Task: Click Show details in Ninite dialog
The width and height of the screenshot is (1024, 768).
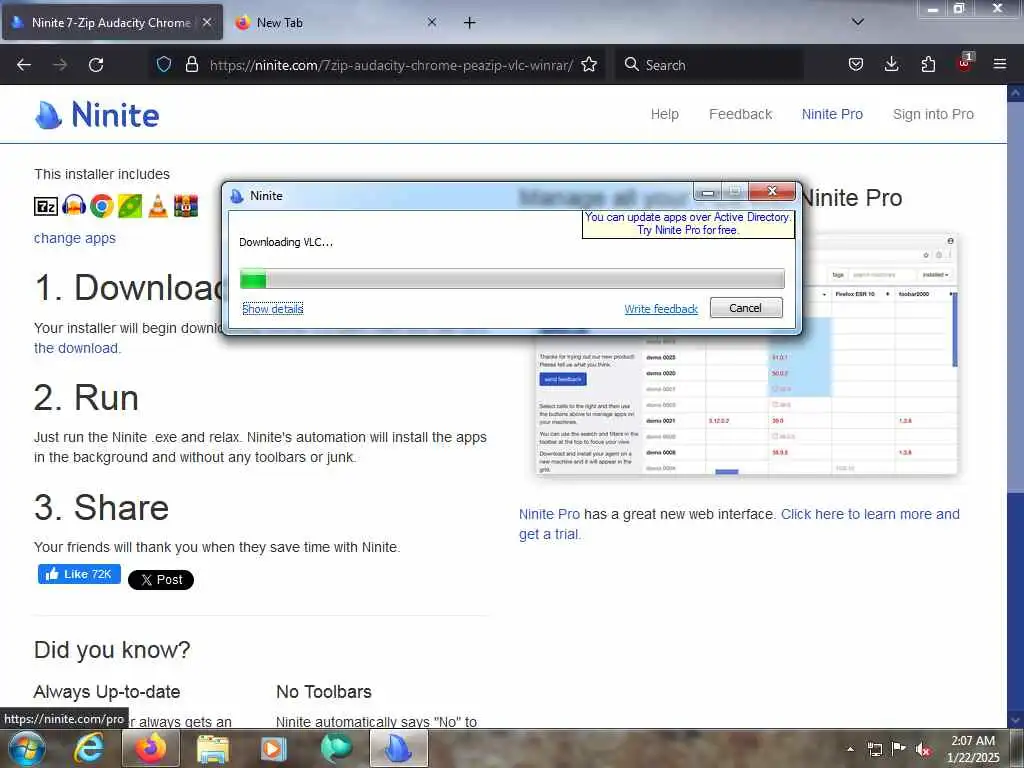Action: click(273, 309)
